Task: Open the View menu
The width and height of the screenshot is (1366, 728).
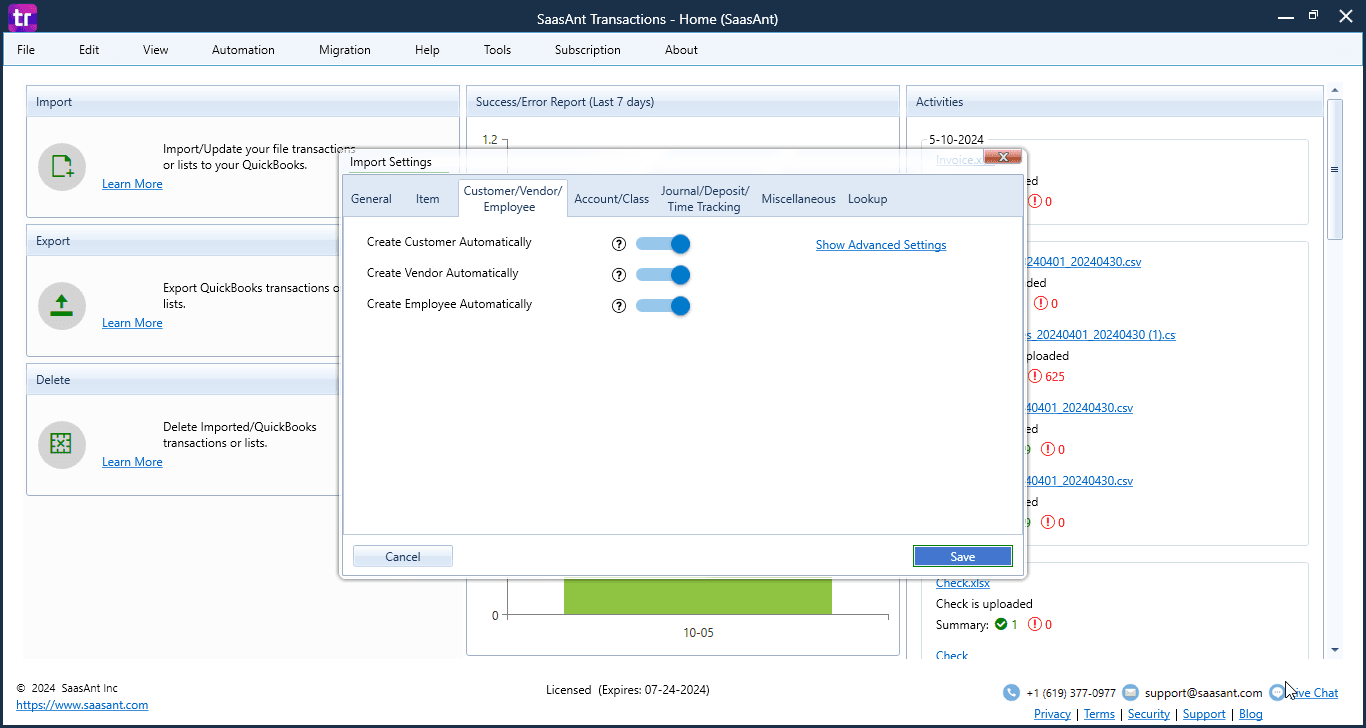Action: point(156,50)
